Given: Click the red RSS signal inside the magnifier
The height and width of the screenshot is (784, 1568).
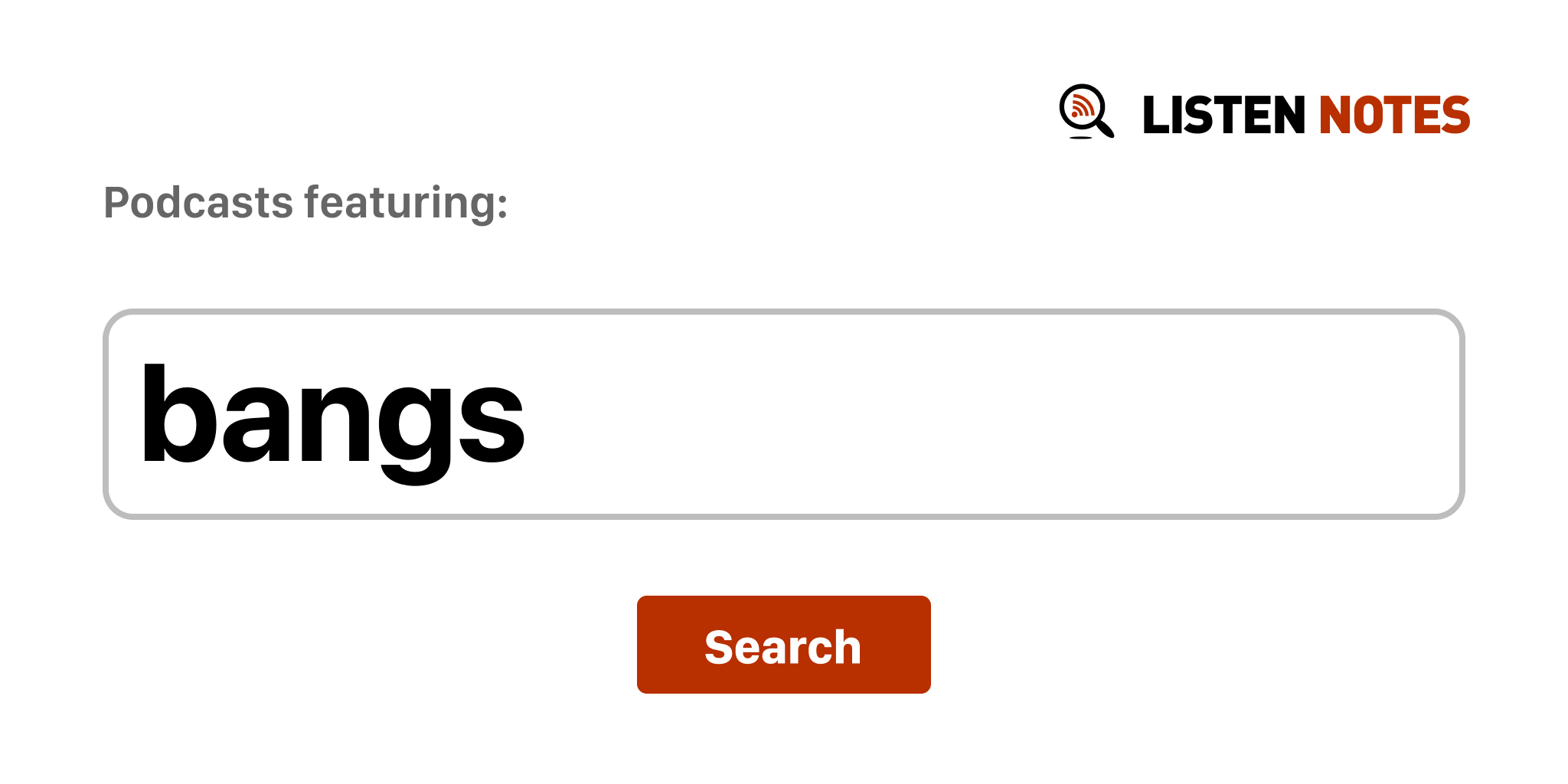Looking at the screenshot, I should (1081, 106).
